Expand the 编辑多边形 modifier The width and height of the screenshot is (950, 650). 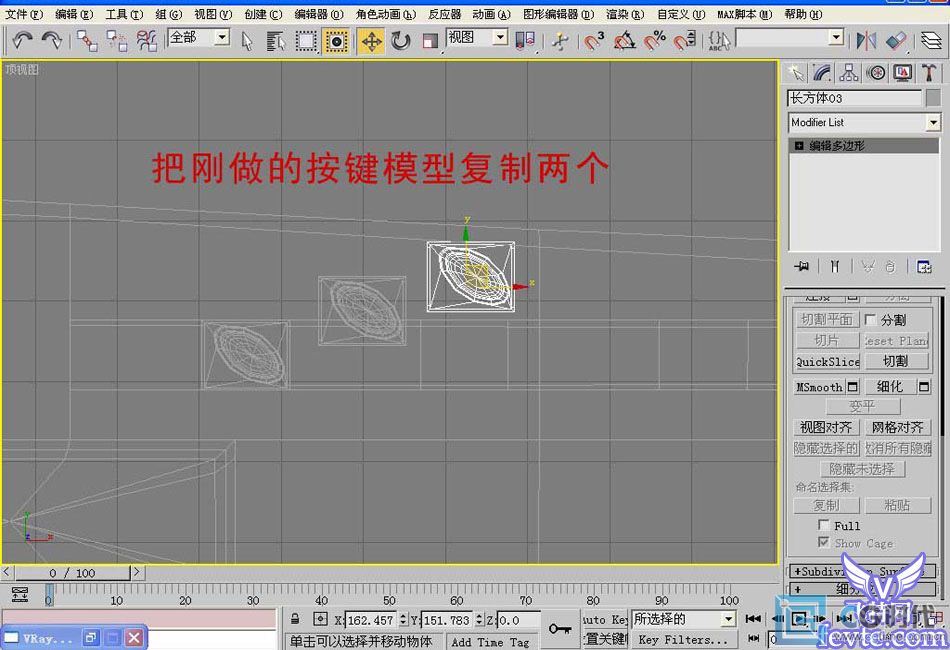[799, 146]
